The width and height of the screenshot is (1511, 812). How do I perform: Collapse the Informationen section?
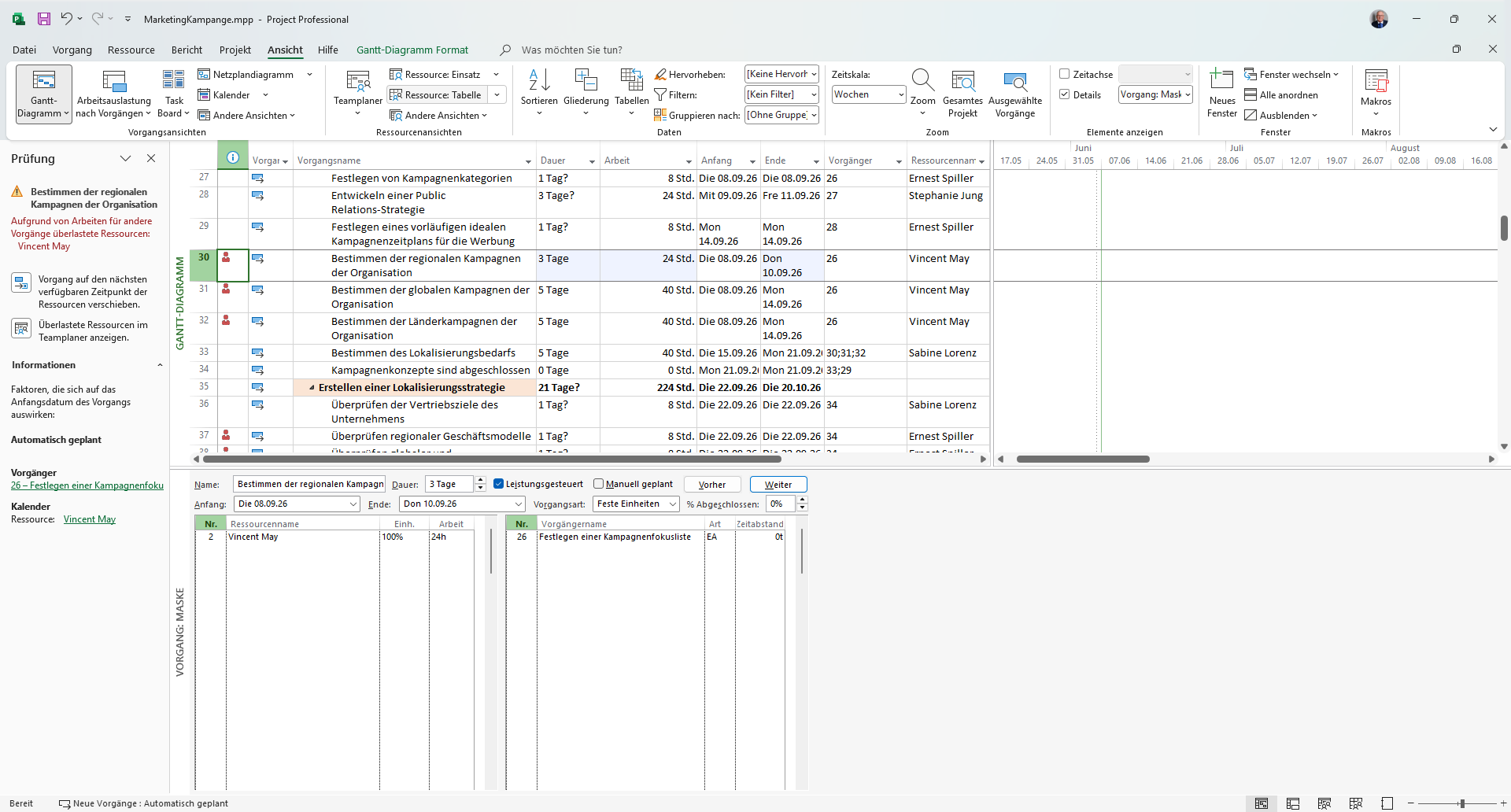click(160, 365)
